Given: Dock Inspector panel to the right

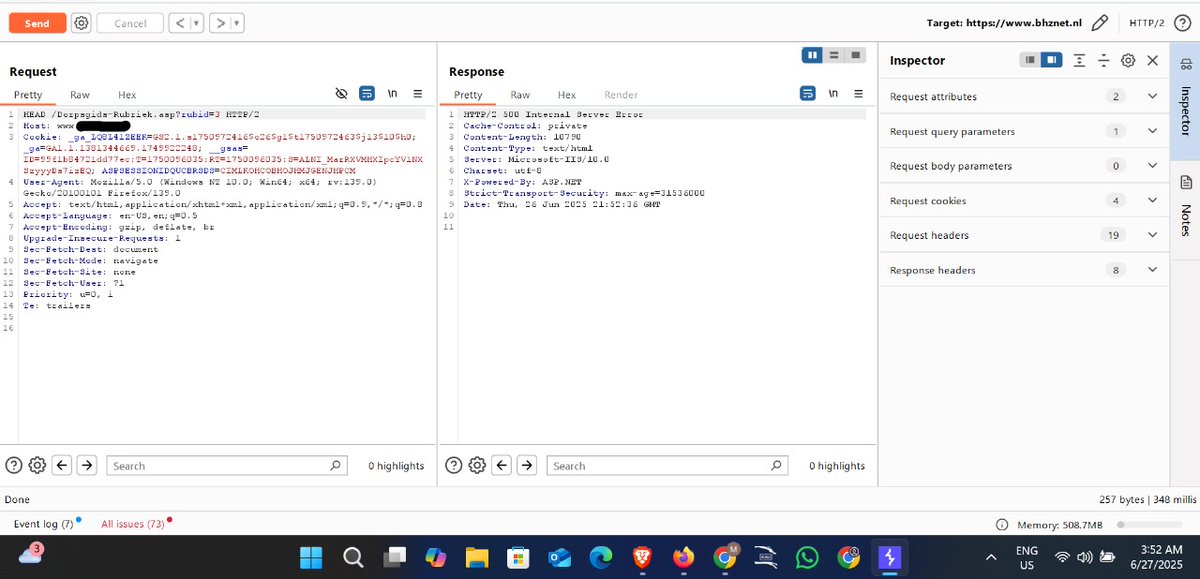Looking at the screenshot, I should click(1050, 60).
